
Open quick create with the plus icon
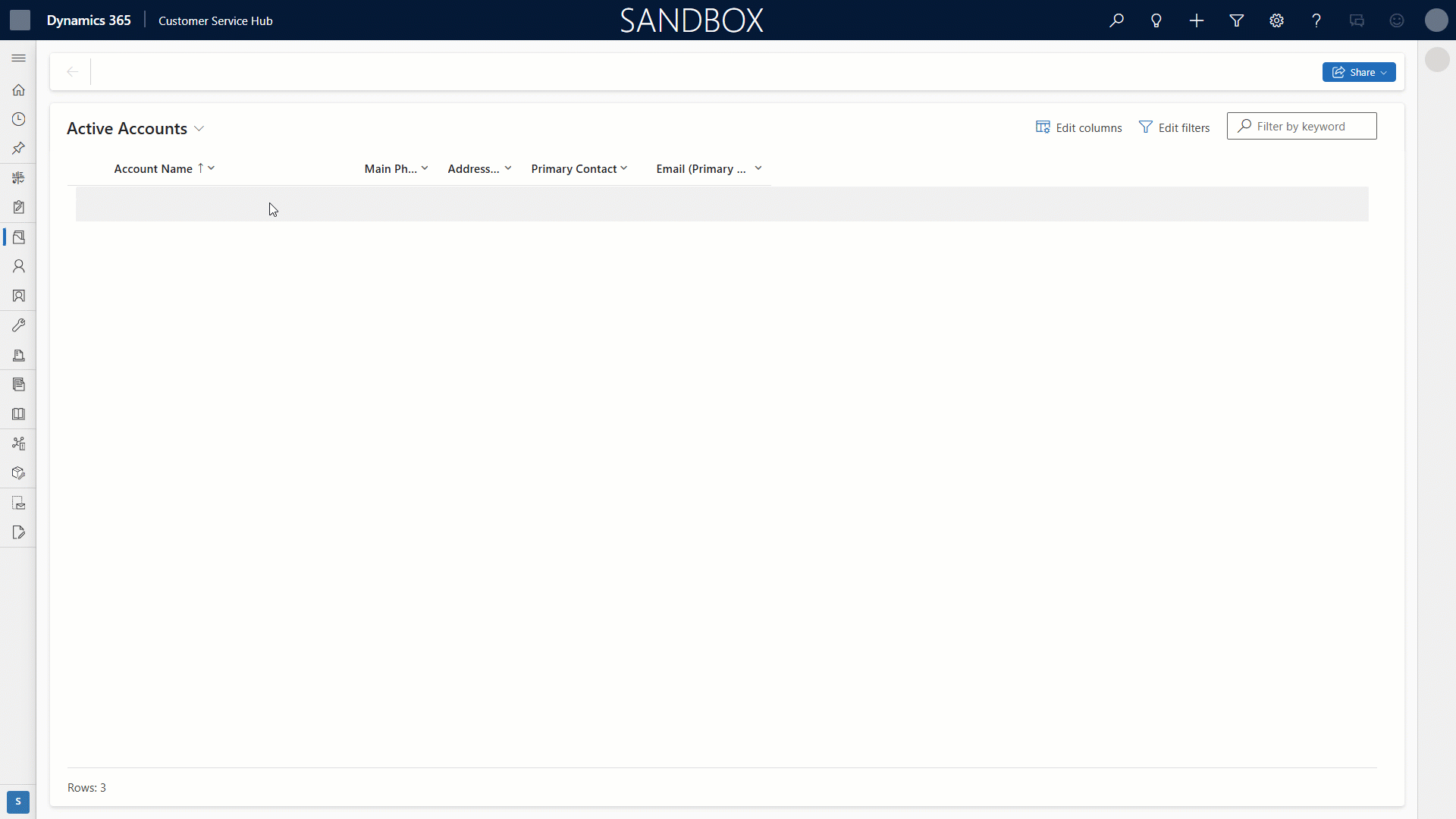(x=1196, y=20)
